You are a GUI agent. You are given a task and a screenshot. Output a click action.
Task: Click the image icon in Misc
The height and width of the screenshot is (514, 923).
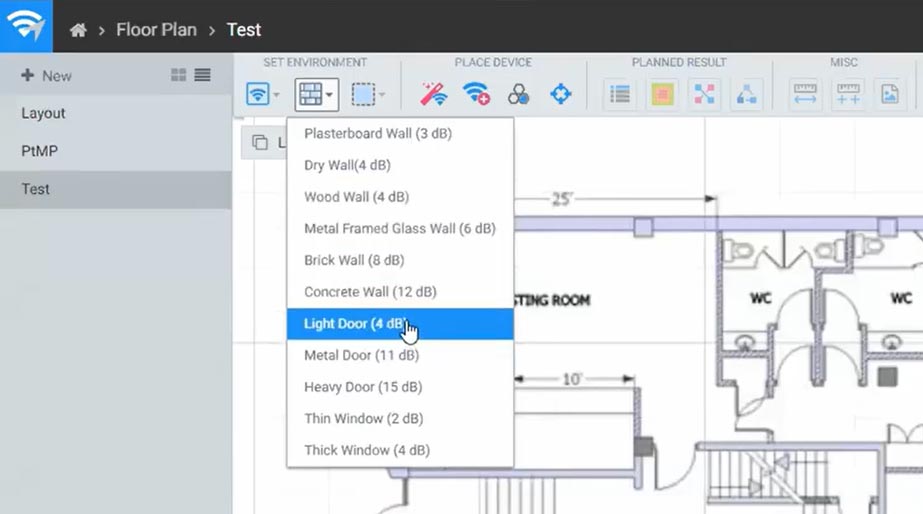(889, 94)
